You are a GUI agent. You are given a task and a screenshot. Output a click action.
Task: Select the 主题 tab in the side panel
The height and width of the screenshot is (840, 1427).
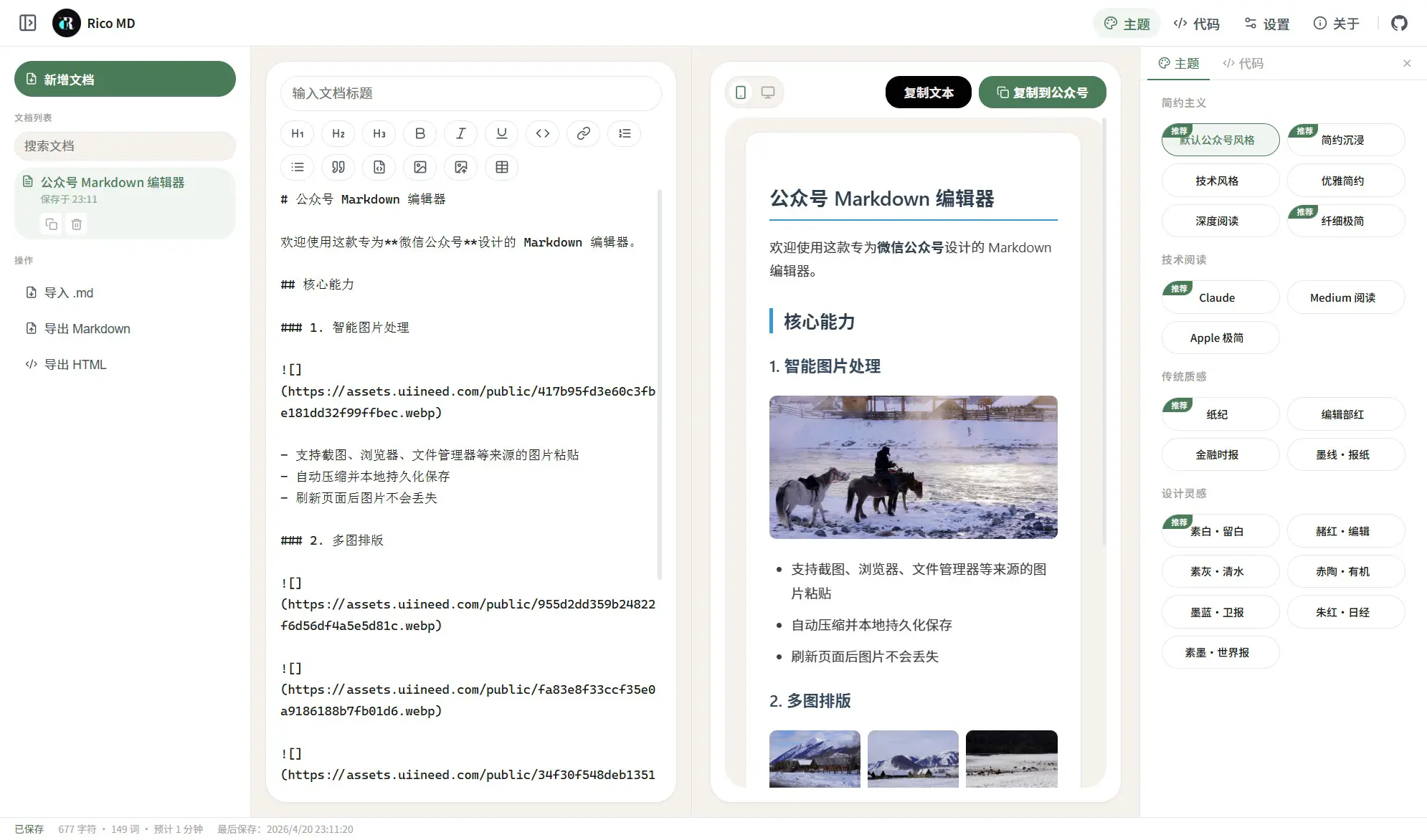pos(1179,63)
